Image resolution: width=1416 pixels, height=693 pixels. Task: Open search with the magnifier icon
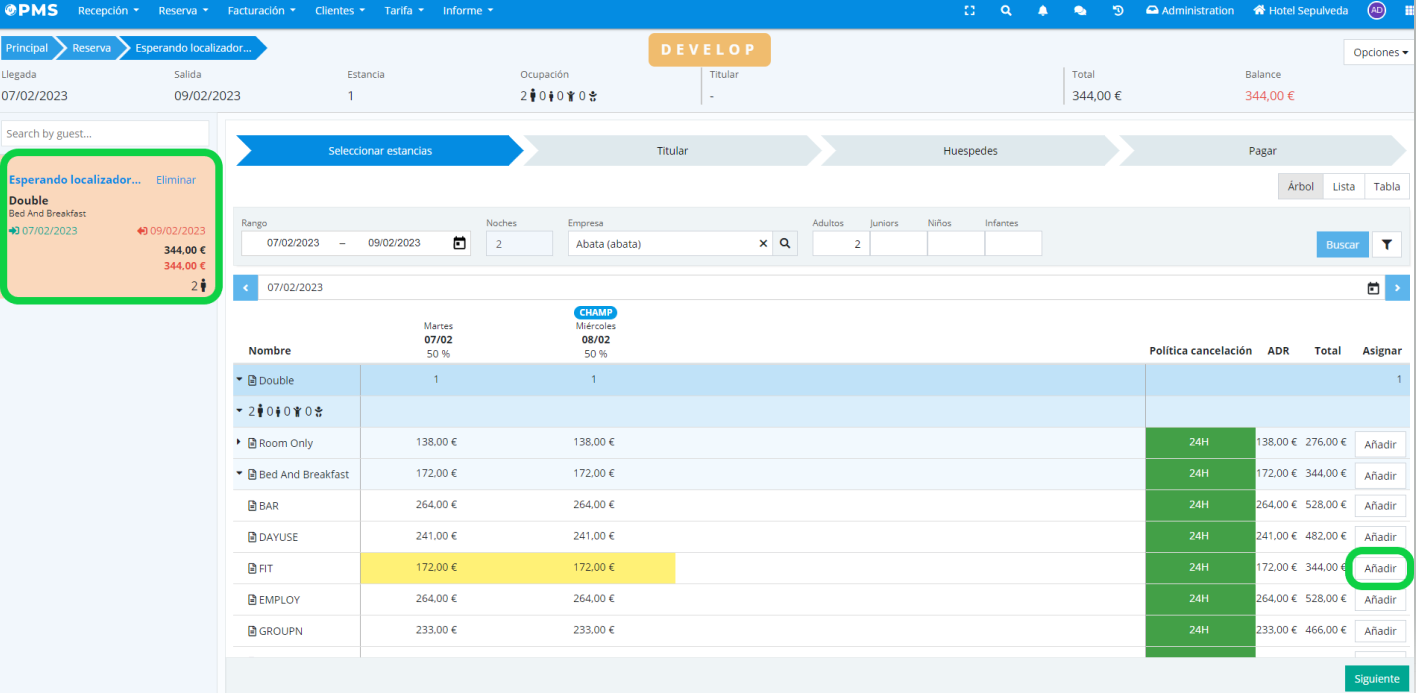pyautogui.click(x=1006, y=11)
